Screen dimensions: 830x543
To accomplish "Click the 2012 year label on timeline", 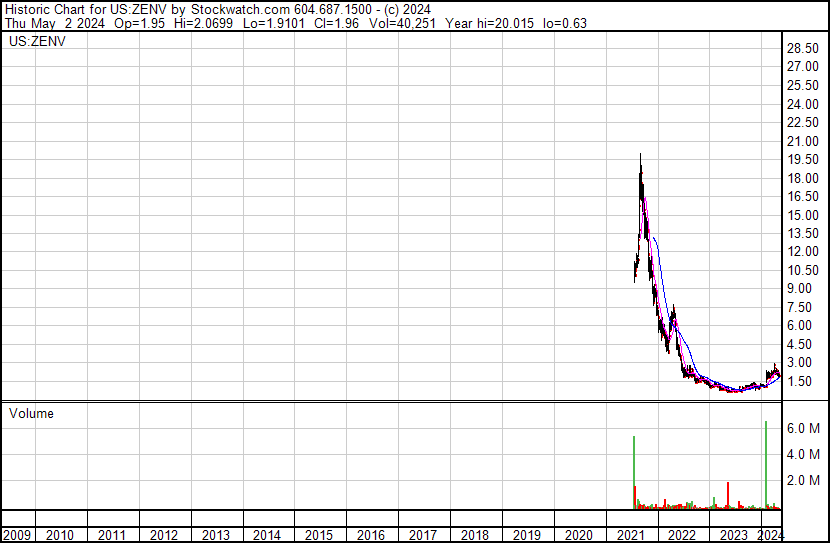I will coord(164,535).
